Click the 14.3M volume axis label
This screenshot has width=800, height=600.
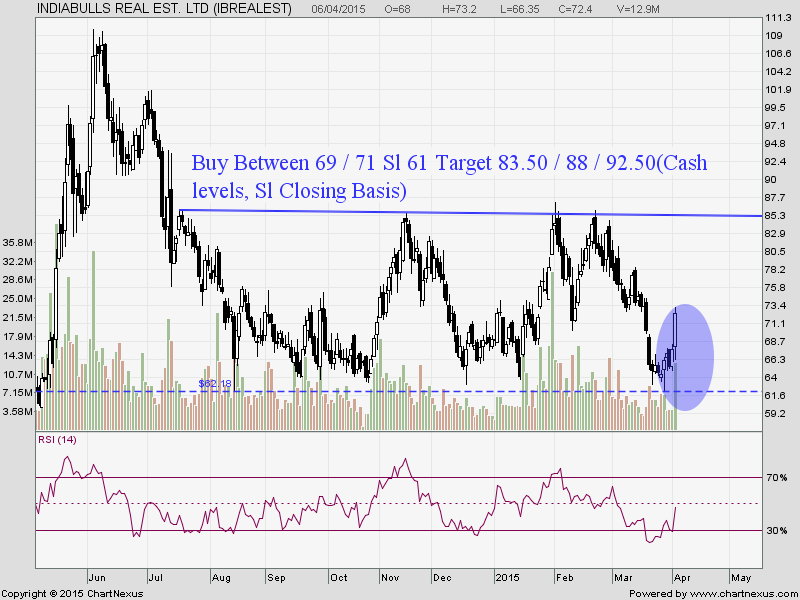[x=18, y=355]
